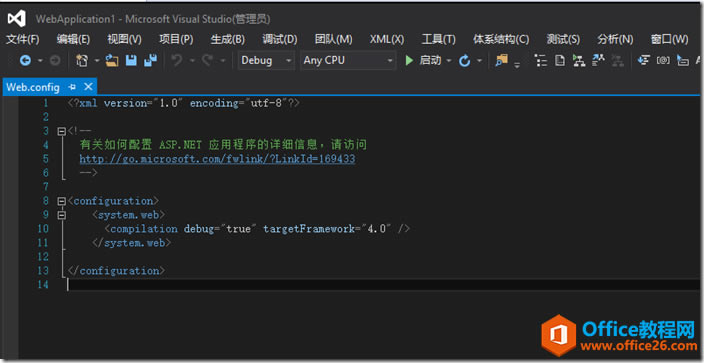The width and height of the screenshot is (704, 363).
Task: Click the 启动 start button label
Action: (430, 60)
